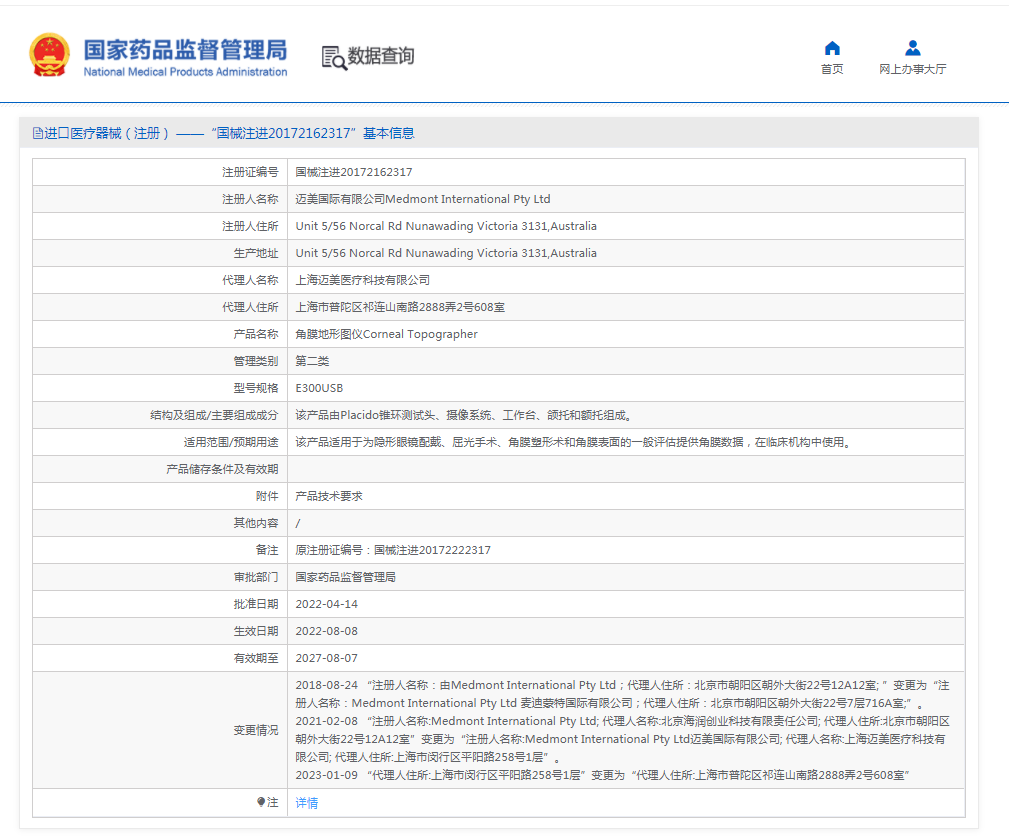1009x838 pixels.
Task: Click the approval date 2022-04-14
Action: [x=326, y=604]
